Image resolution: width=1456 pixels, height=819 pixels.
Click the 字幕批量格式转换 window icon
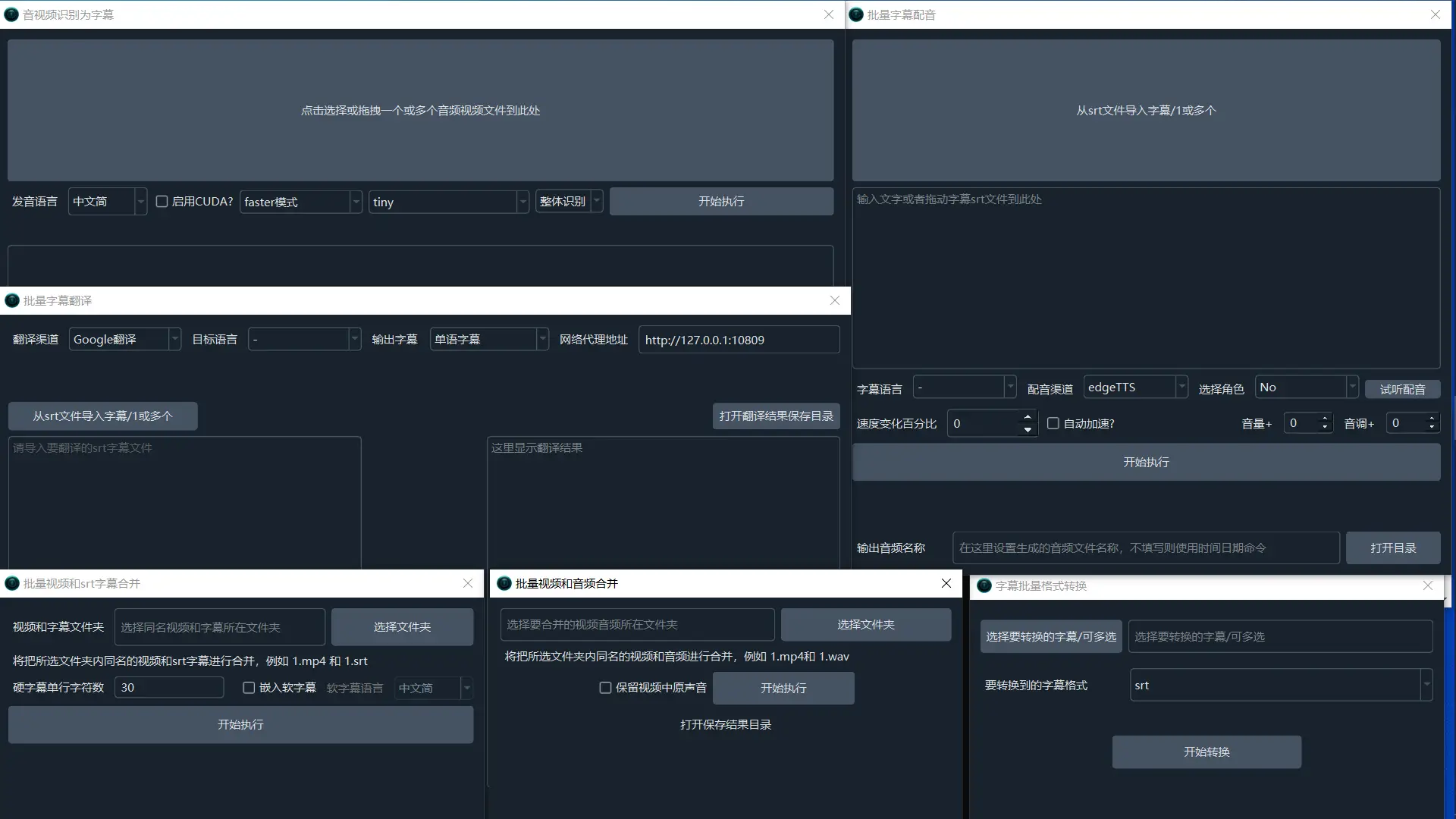click(984, 585)
